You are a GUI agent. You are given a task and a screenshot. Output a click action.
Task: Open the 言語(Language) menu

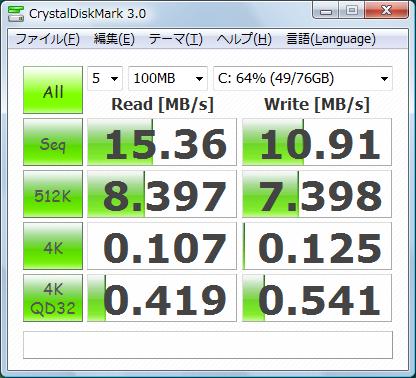(331, 39)
